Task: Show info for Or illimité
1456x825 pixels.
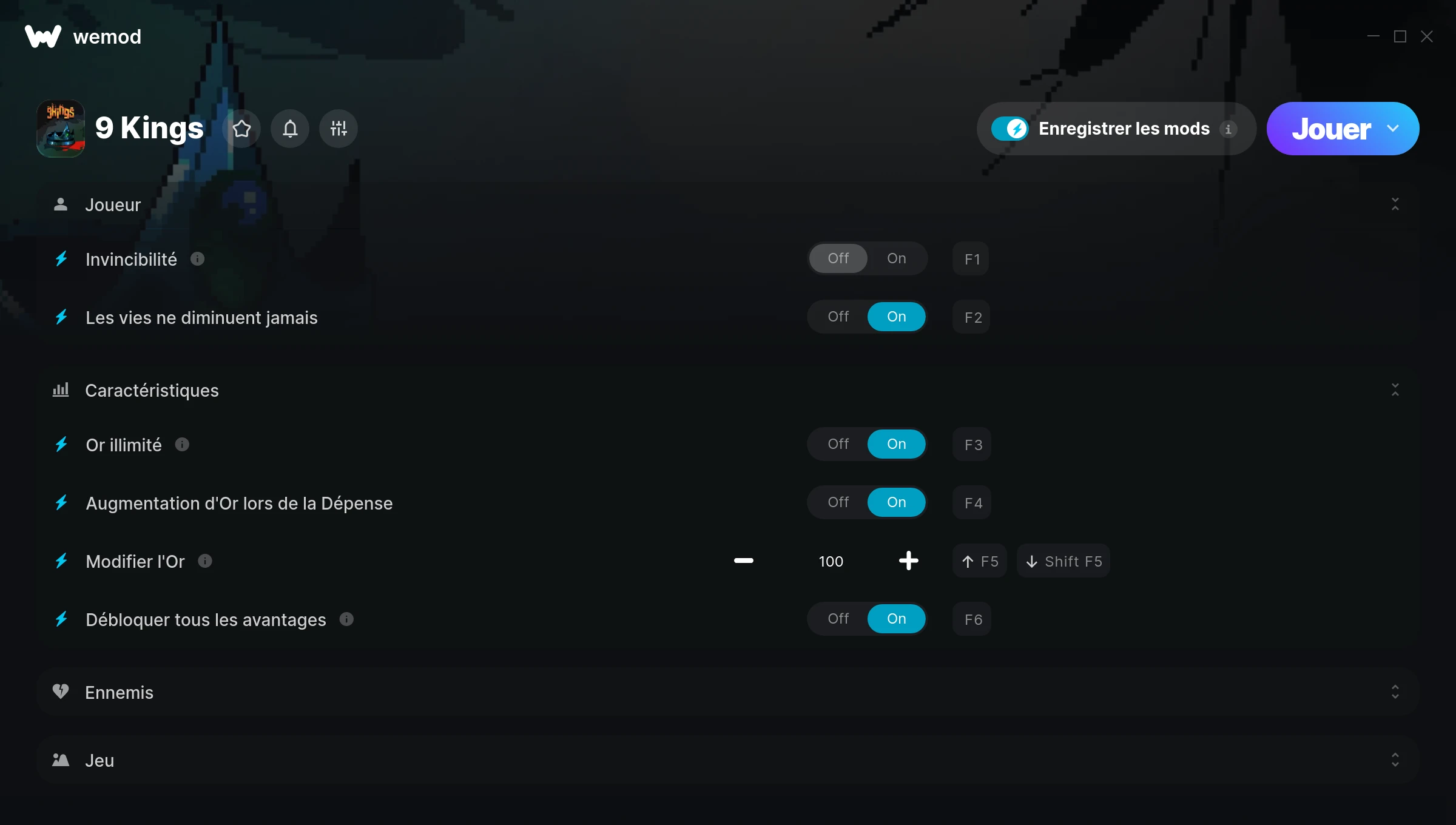Action: [x=182, y=445]
